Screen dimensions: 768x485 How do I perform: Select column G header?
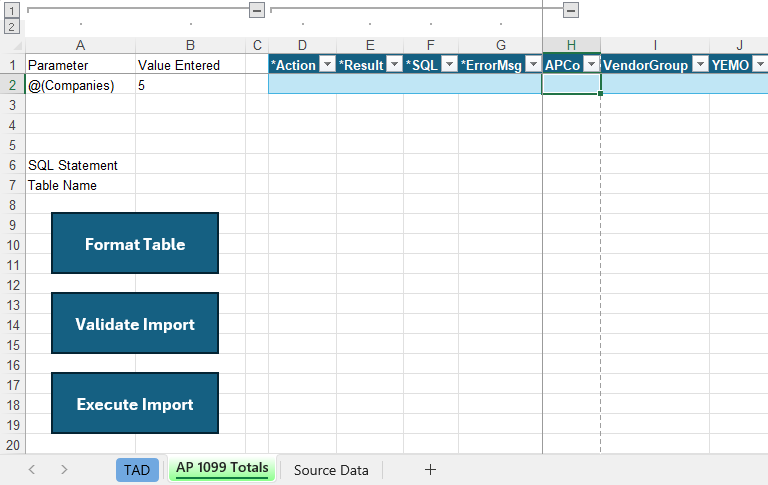pos(501,46)
